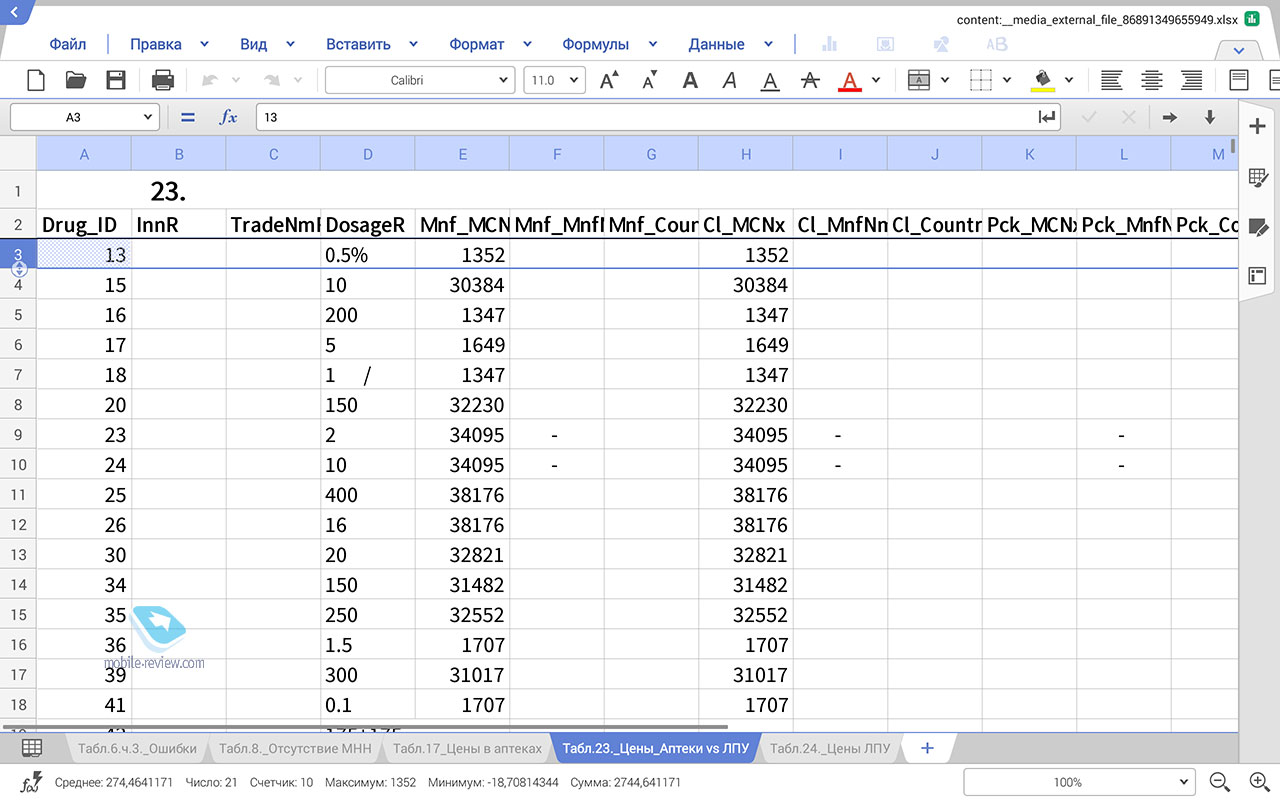This screenshot has width=1280, height=800.
Task: Switch to sheet tab Табл.17_Цены в аптеках
Action: pyautogui.click(x=467, y=748)
